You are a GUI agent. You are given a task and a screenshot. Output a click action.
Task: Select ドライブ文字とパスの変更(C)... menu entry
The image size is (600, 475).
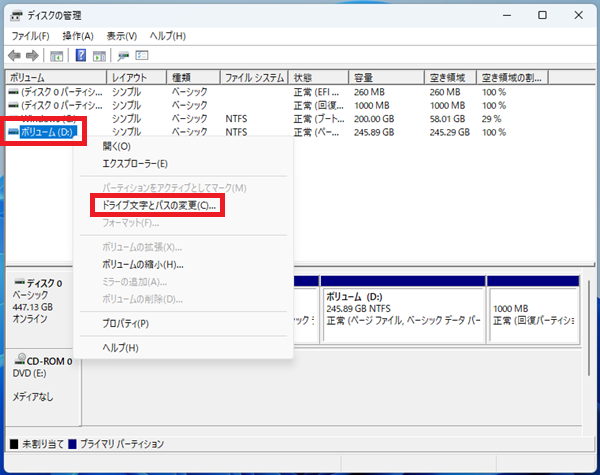(x=158, y=206)
